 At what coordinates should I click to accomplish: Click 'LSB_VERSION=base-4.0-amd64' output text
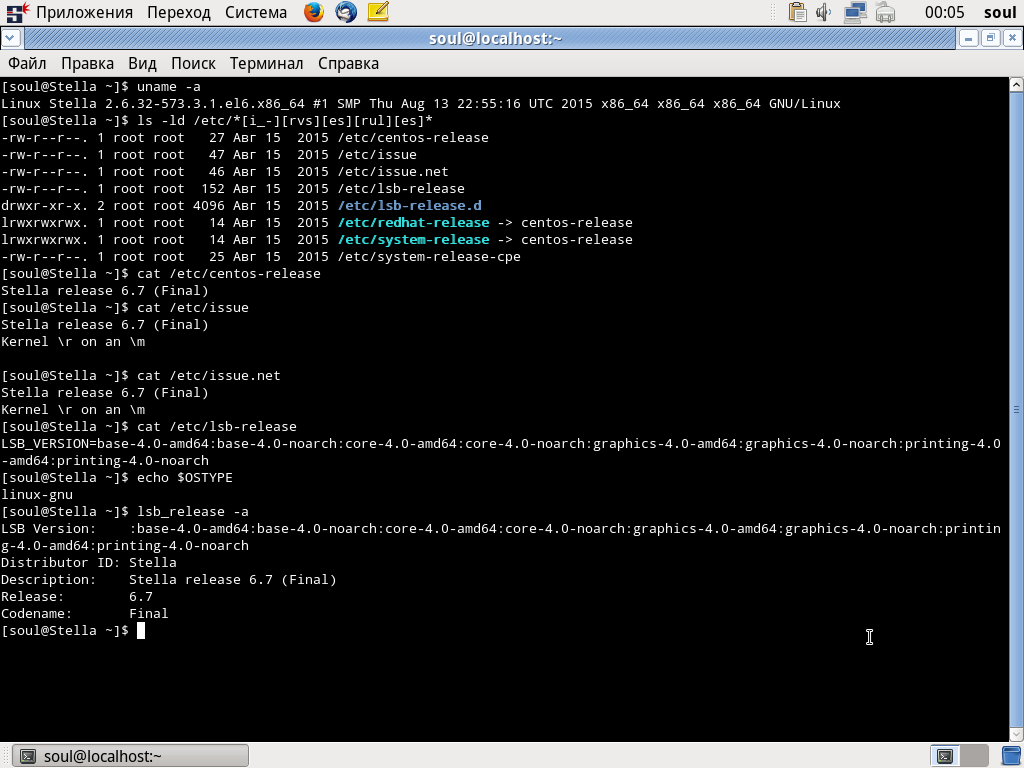point(104,443)
